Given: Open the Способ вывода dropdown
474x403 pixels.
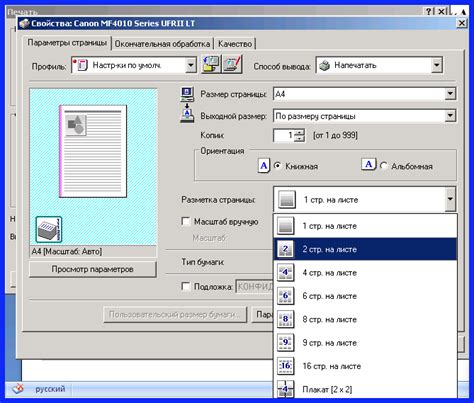Looking at the screenshot, I should pyautogui.click(x=437, y=65).
